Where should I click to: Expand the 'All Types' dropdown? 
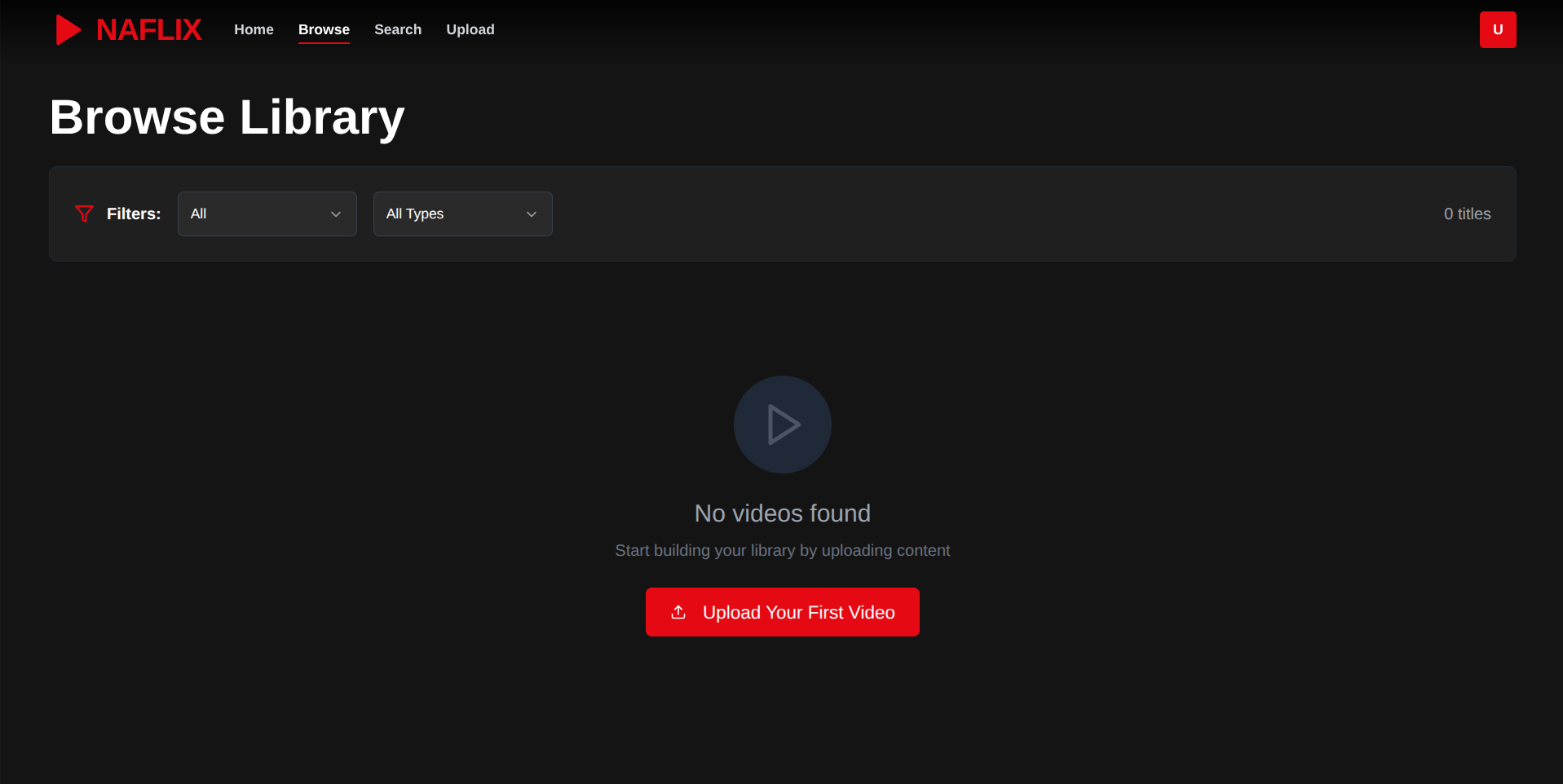click(x=463, y=214)
